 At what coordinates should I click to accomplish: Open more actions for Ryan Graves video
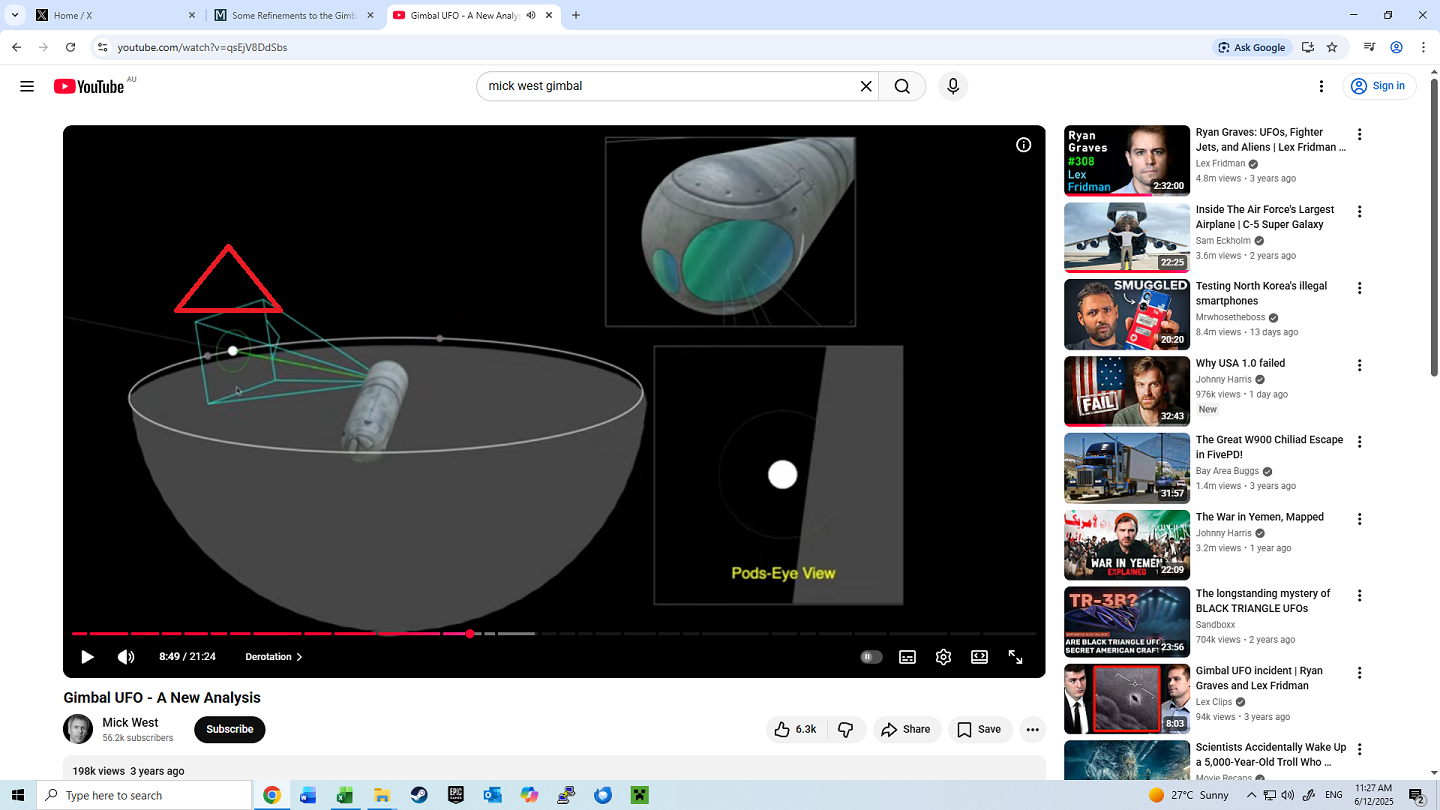click(1359, 134)
